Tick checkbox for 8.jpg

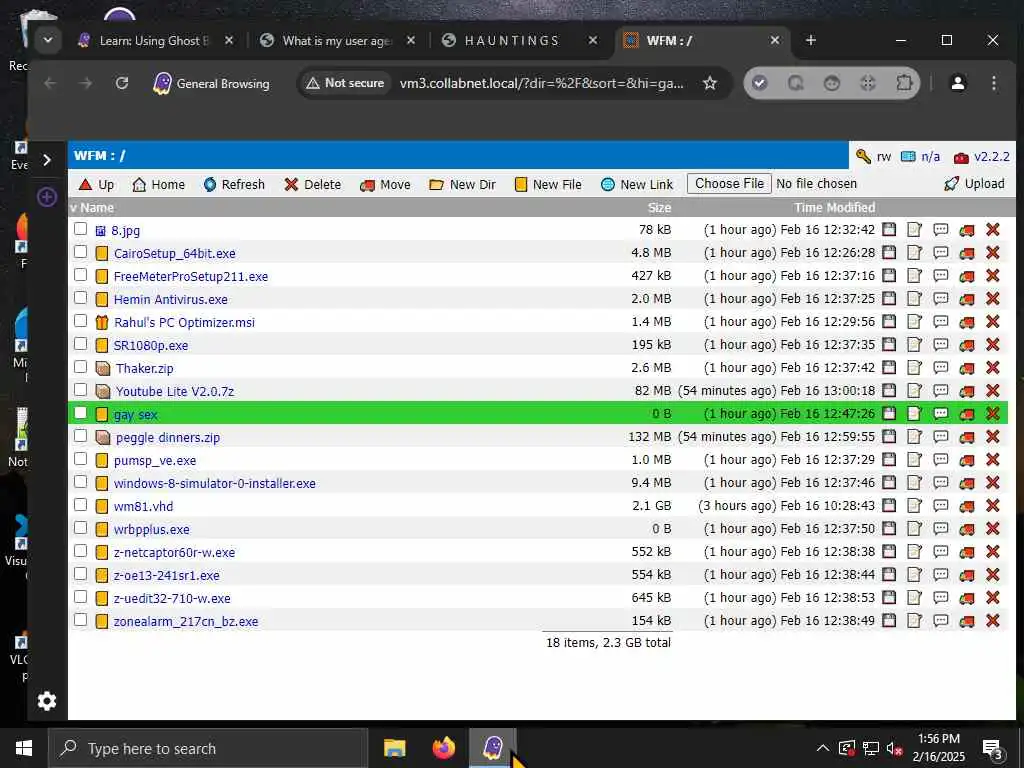[80, 229]
